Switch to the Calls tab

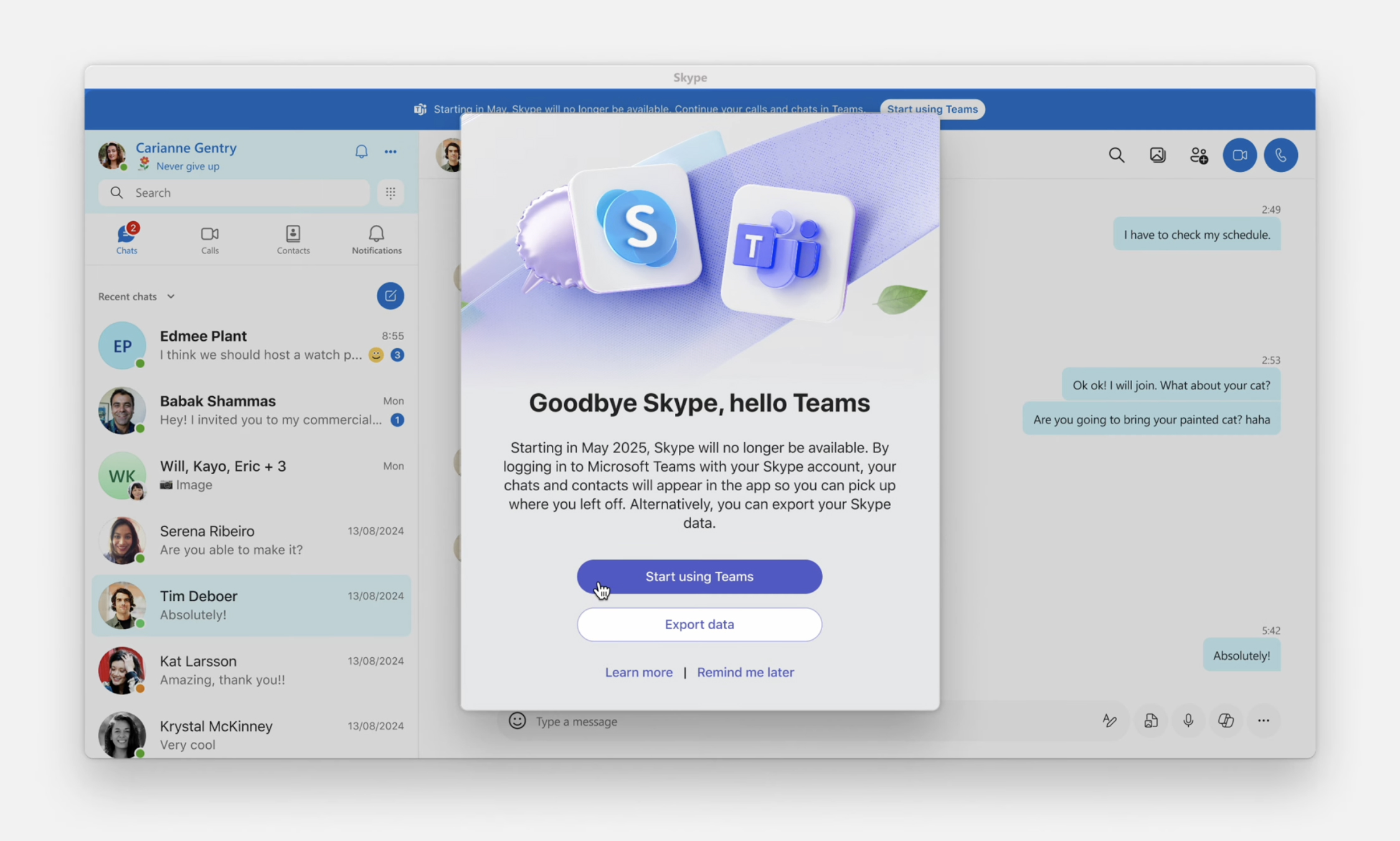point(210,239)
